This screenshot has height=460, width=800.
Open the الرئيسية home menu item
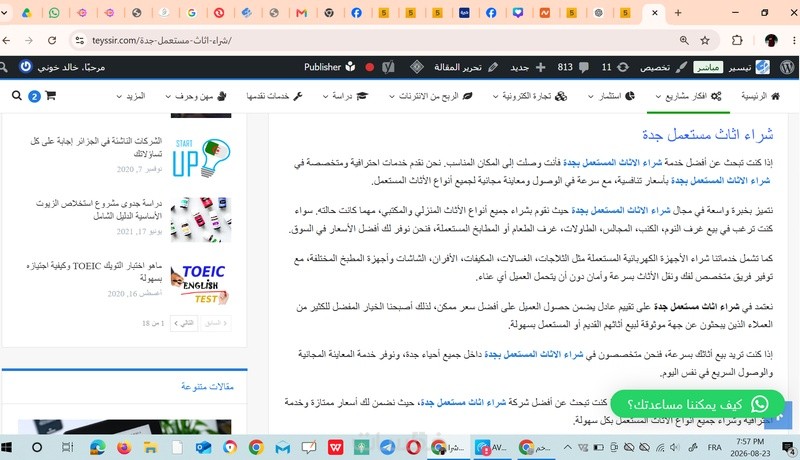tap(760, 96)
